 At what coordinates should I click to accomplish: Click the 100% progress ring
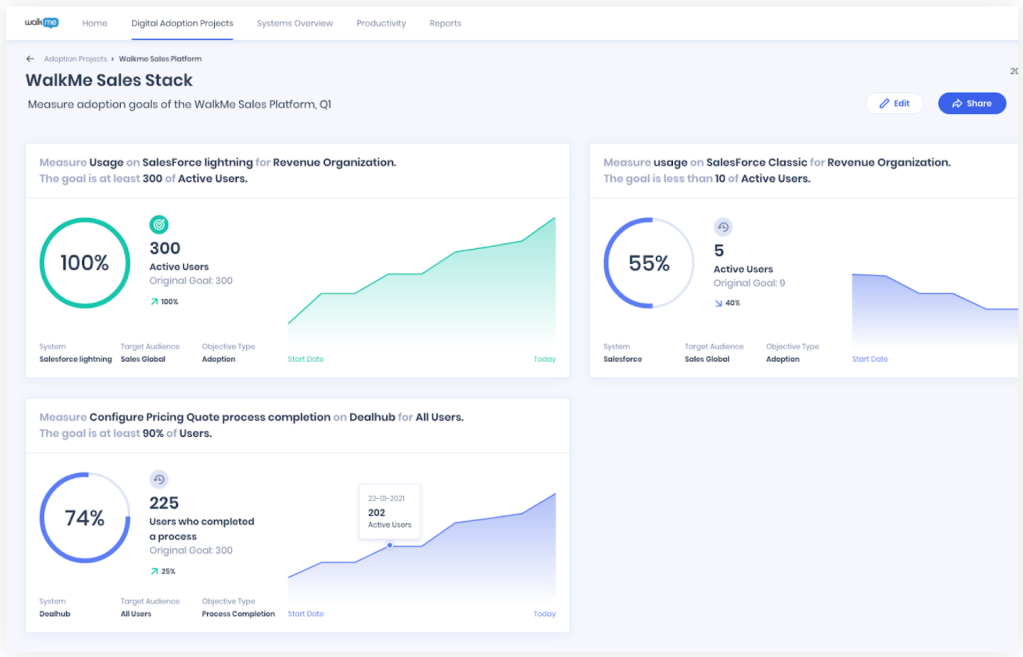point(84,263)
